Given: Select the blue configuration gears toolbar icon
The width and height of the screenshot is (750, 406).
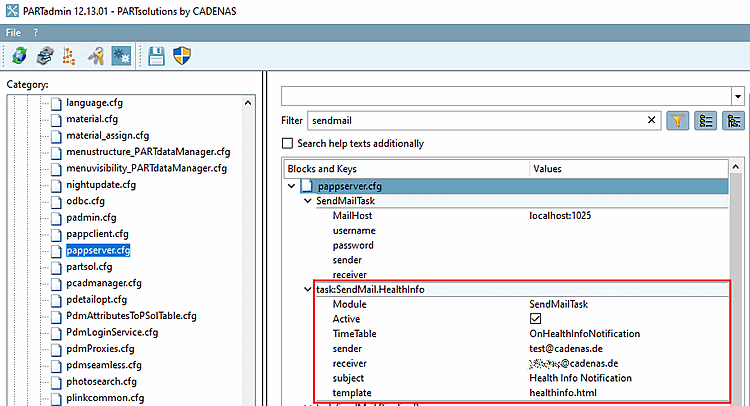Looking at the screenshot, I should point(121,56).
